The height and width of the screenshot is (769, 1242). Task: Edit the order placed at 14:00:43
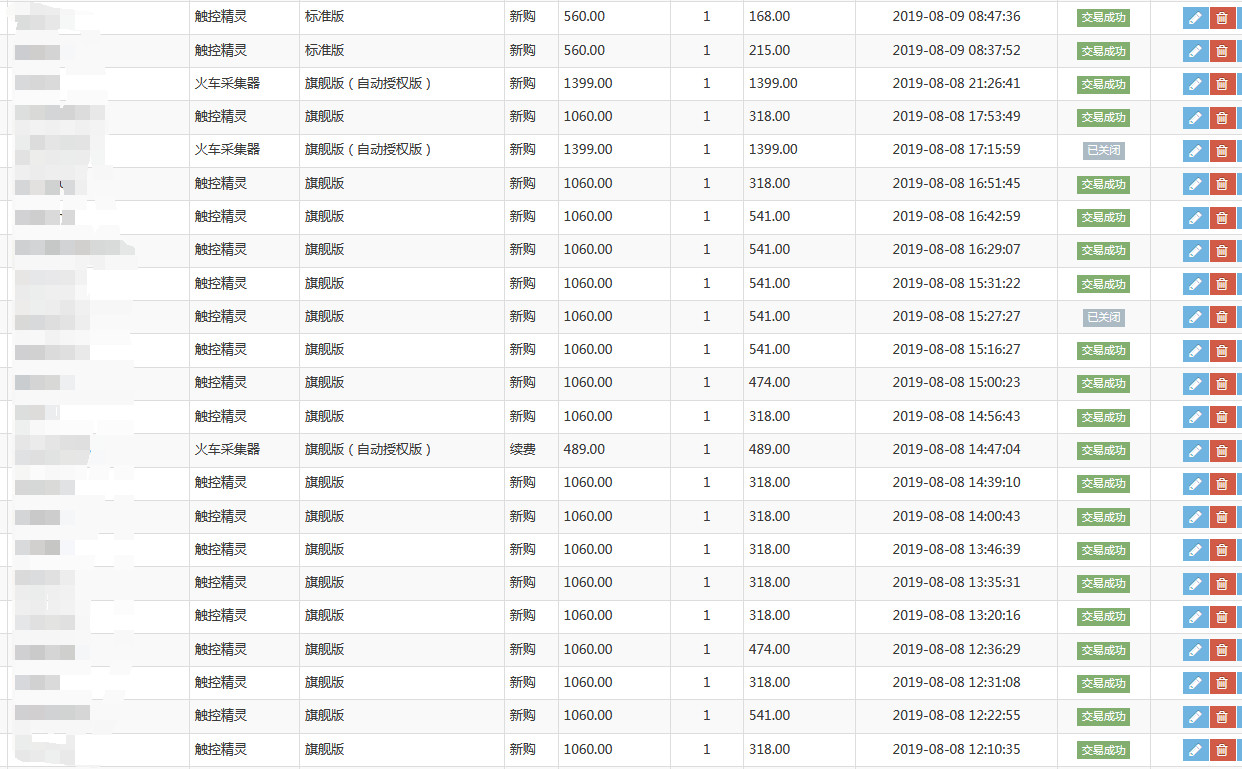pyautogui.click(x=1195, y=517)
